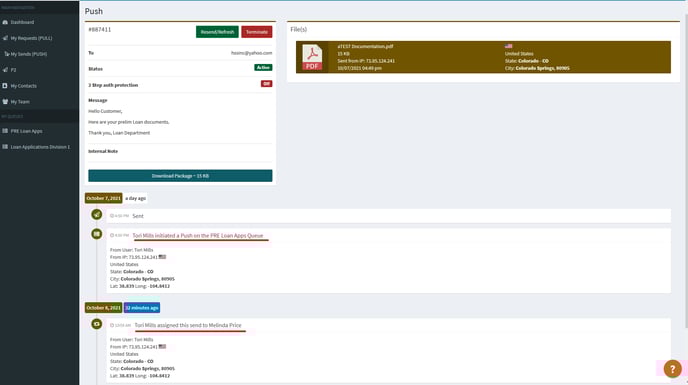Select Loan Applications Division 1 queue

pyautogui.click(x=40, y=147)
